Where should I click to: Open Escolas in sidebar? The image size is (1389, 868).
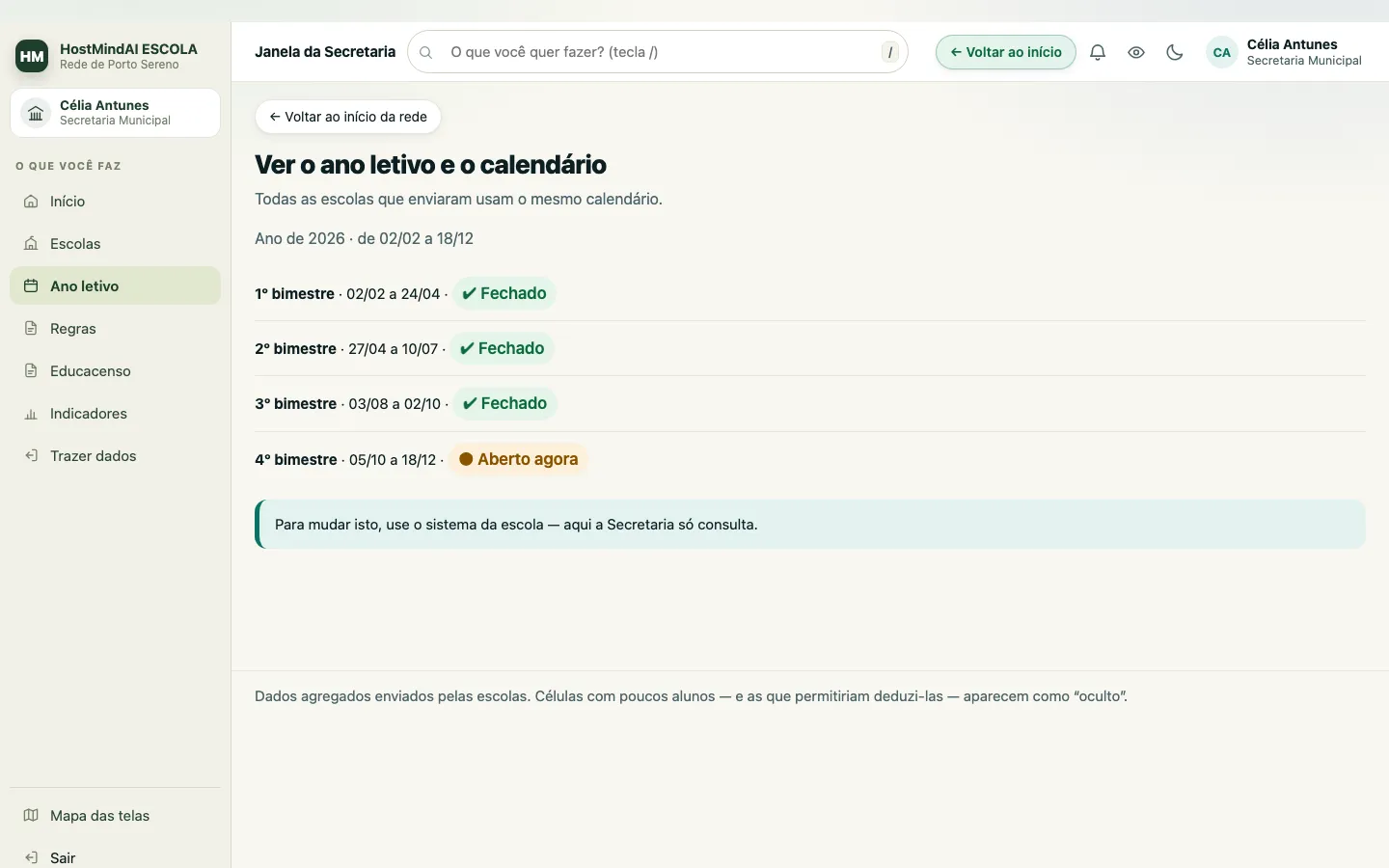[115, 244]
